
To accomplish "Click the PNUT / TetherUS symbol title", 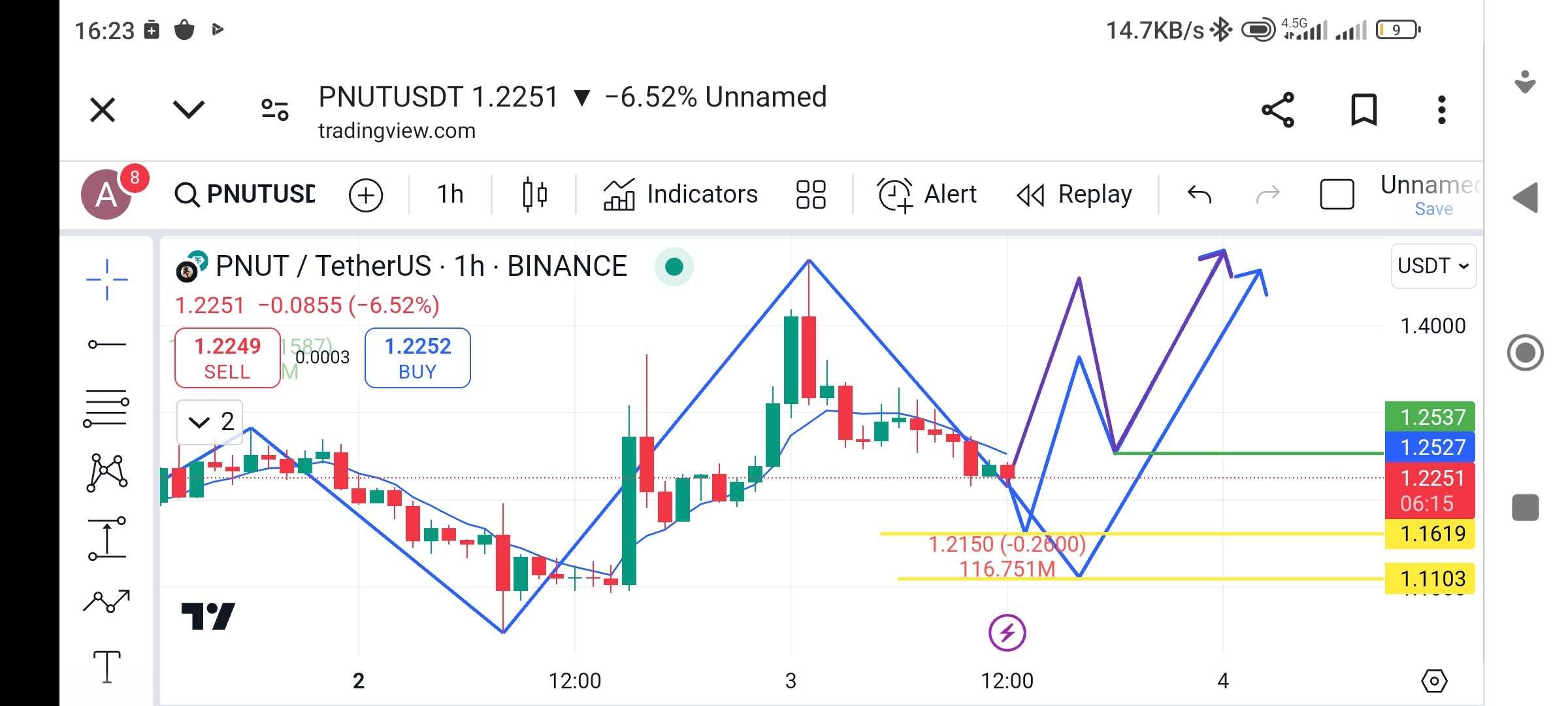I will pyautogui.click(x=421, y=266).
